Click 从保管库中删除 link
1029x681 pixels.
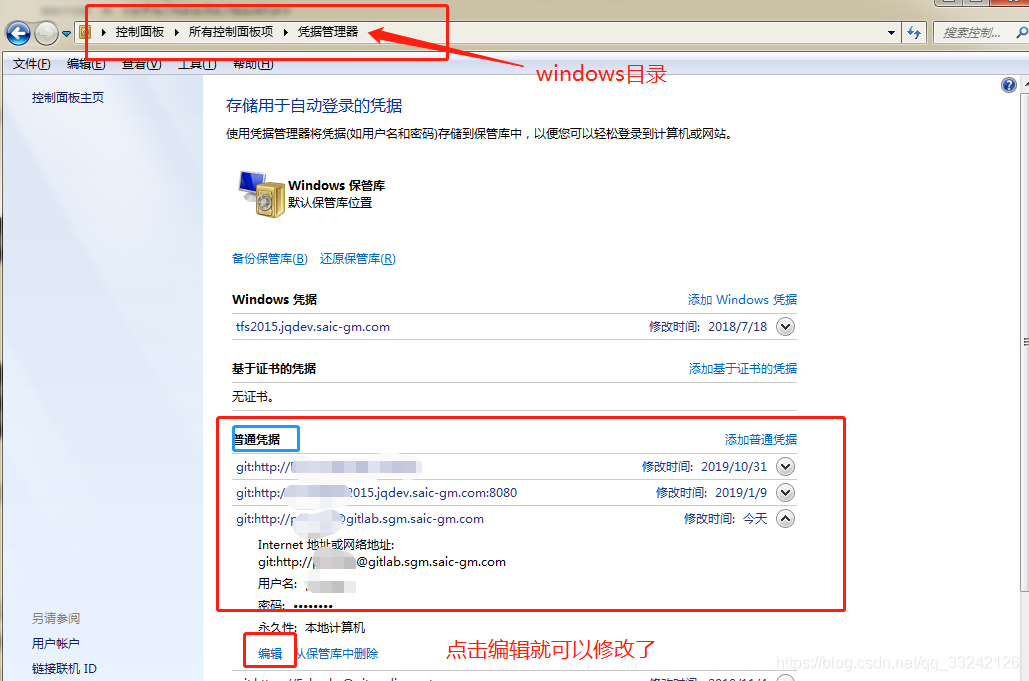coord(337,653)
